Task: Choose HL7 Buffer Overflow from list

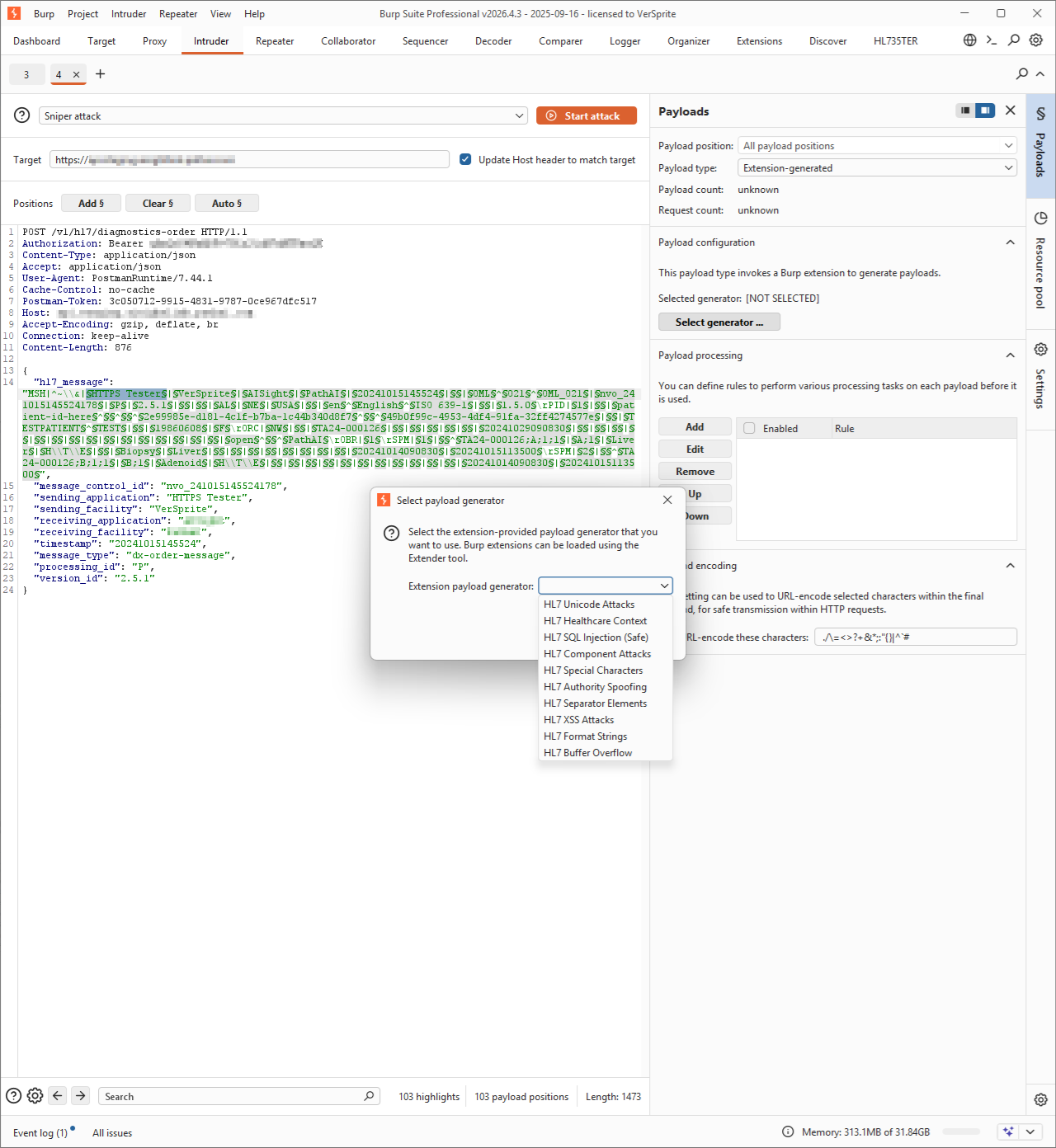Action: (606, 753)
